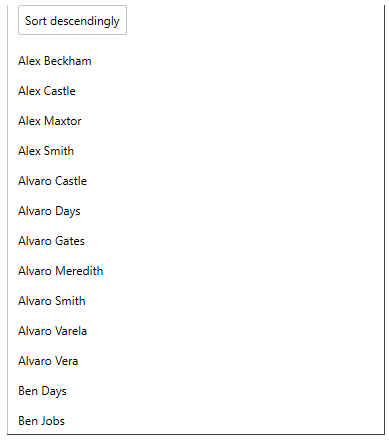
Task: Click the surname Maxtor
Action: click(x=63, y=121)
